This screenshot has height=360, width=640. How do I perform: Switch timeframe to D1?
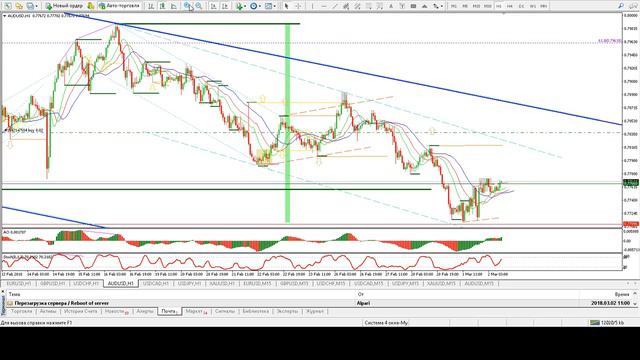click(521, 6)
